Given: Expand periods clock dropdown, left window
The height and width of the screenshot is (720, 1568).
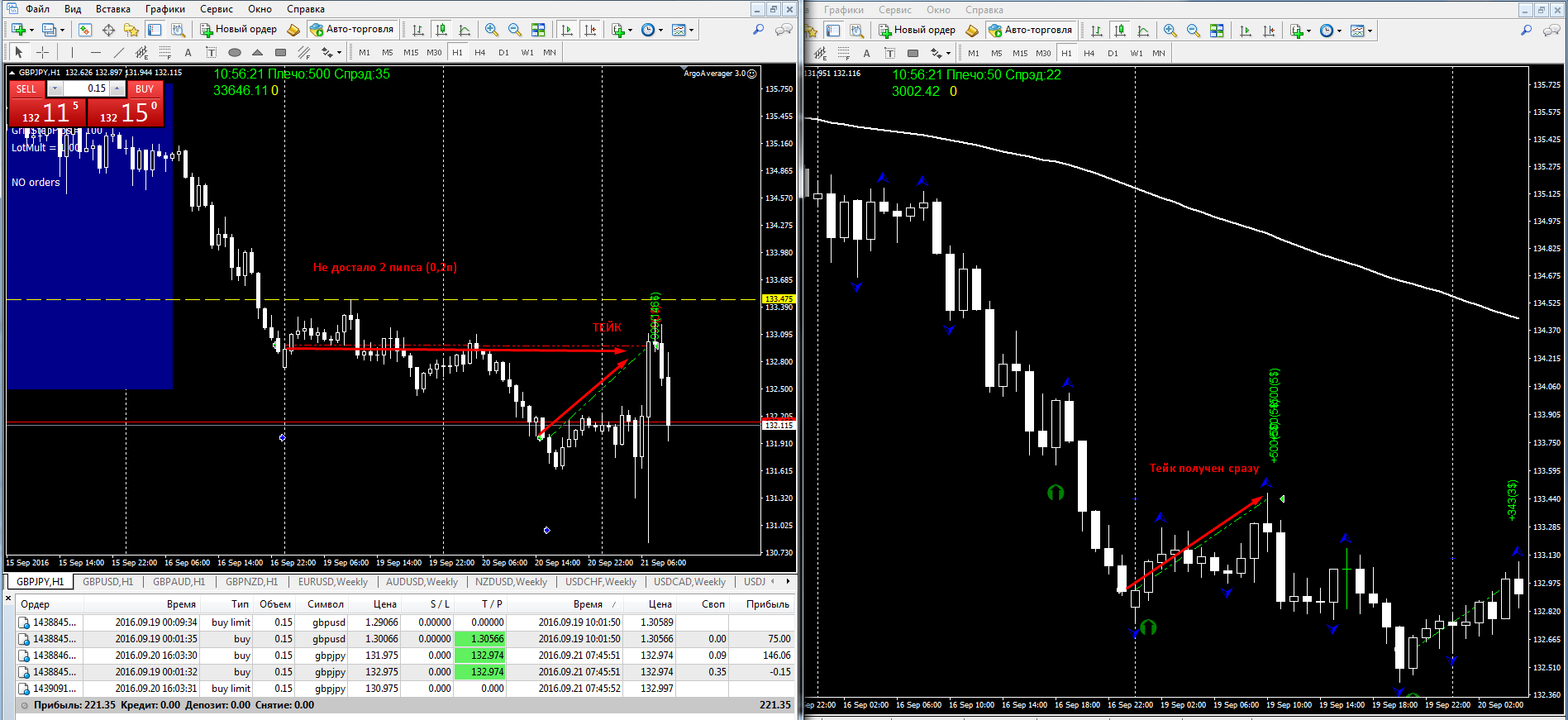Looking at the screenshot, I should point(660,31).
